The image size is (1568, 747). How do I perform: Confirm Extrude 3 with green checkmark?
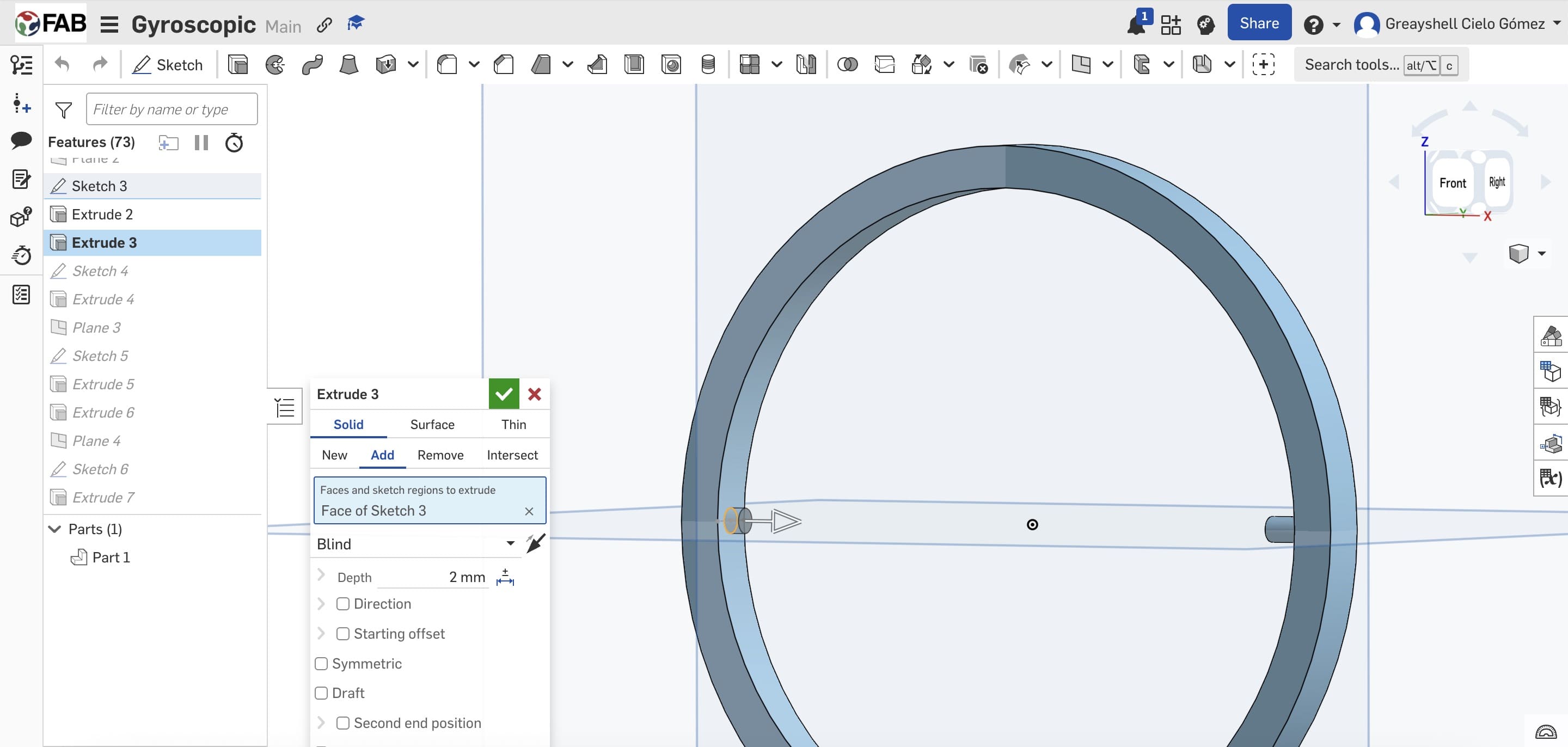[x=504, y=395]
